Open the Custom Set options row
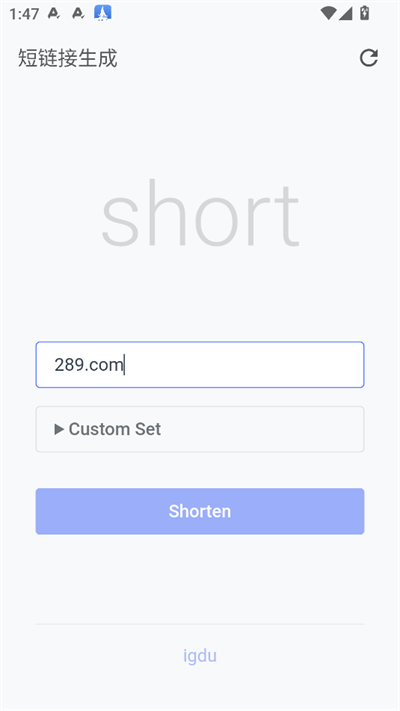 click(x=200, y=429)
